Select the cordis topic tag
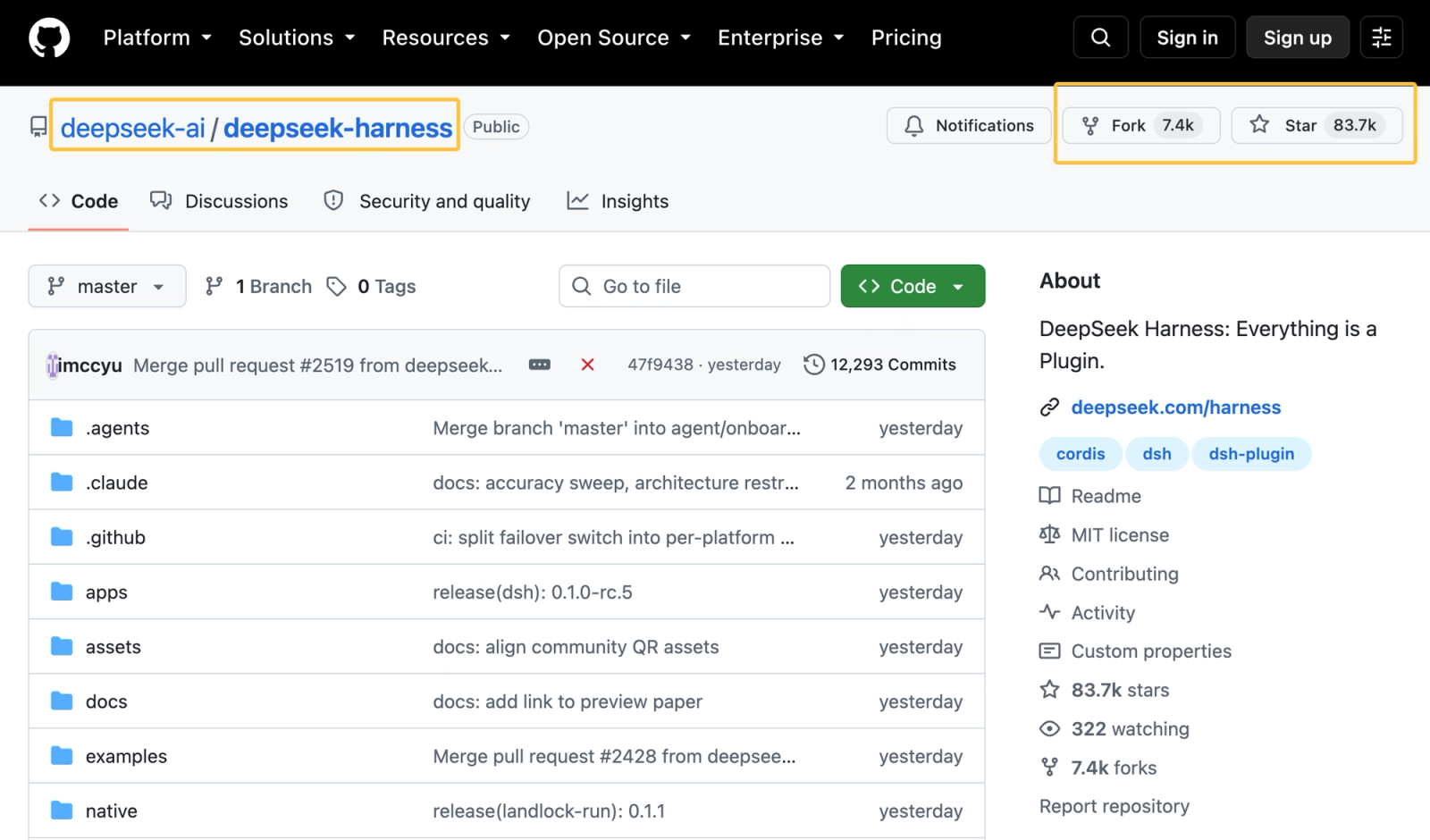Image resolution: width=1430 pixels, height=840 pixels. pyautogui.click(x=1081, y=454)
